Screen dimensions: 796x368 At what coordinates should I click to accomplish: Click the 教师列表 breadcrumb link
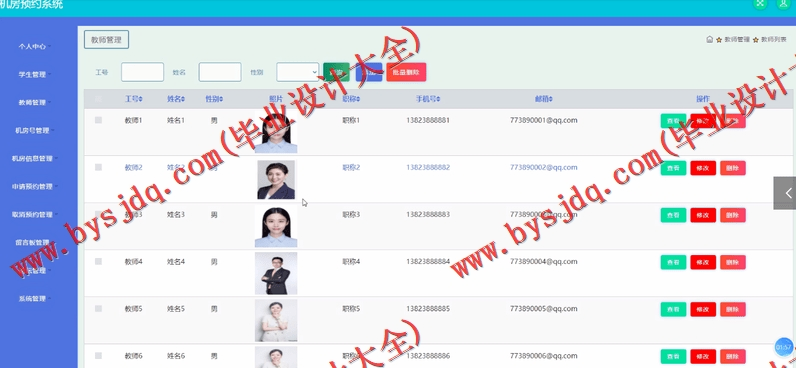[x=774, y=39]
